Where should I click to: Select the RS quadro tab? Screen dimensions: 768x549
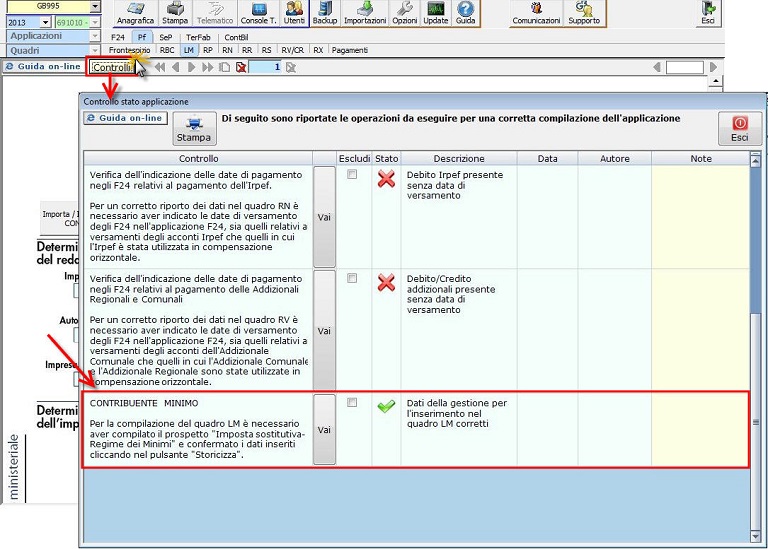point(266,50)
